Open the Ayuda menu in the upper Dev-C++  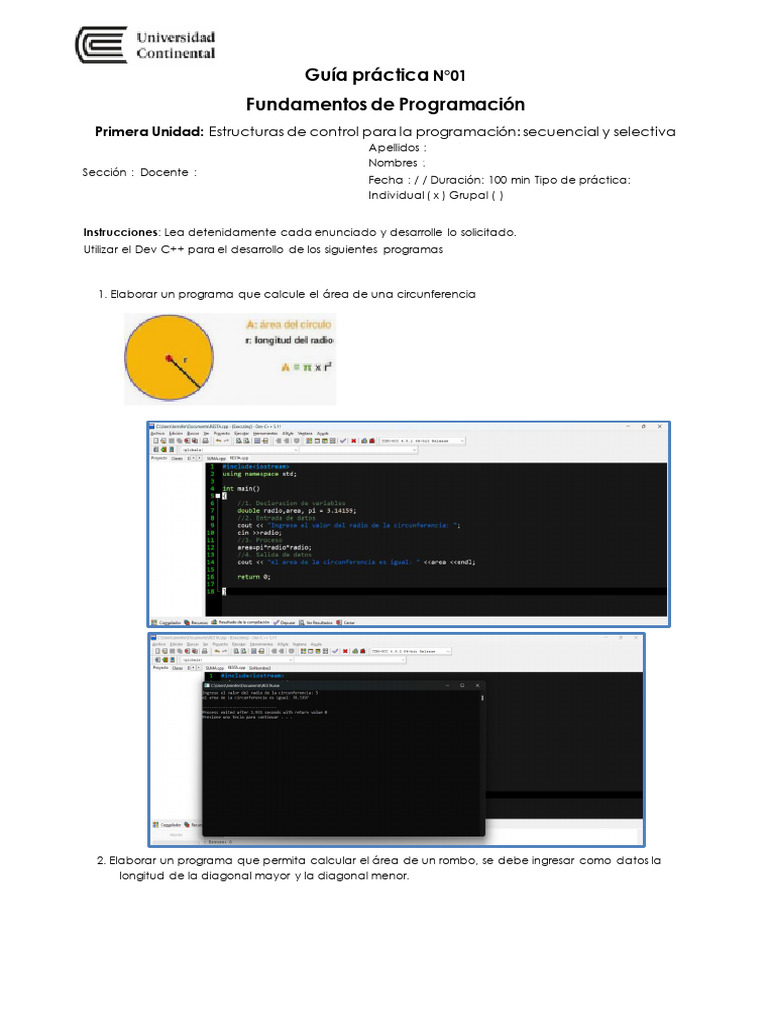[323, 434]
